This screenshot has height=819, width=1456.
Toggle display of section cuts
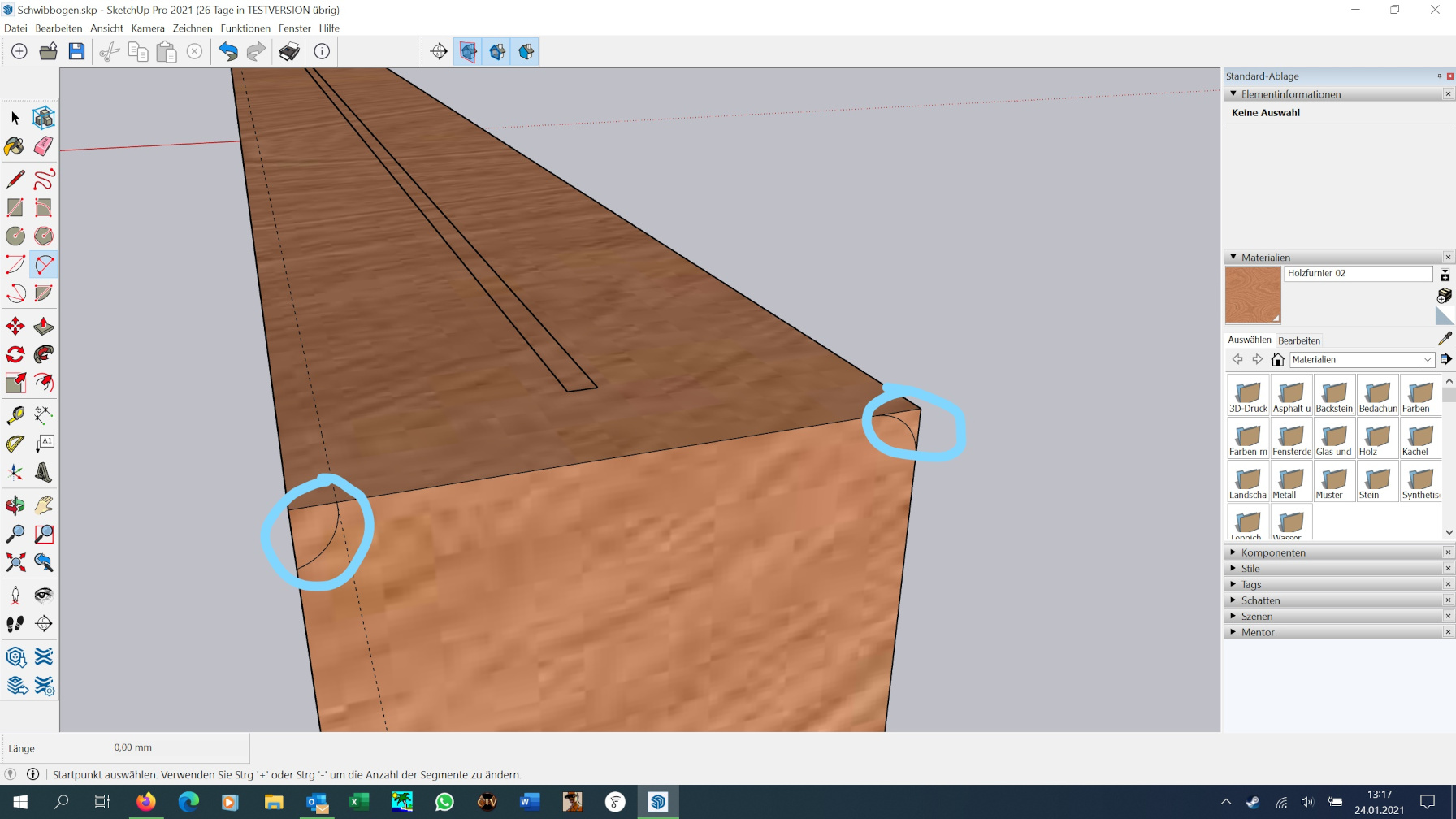click(497, 52)
